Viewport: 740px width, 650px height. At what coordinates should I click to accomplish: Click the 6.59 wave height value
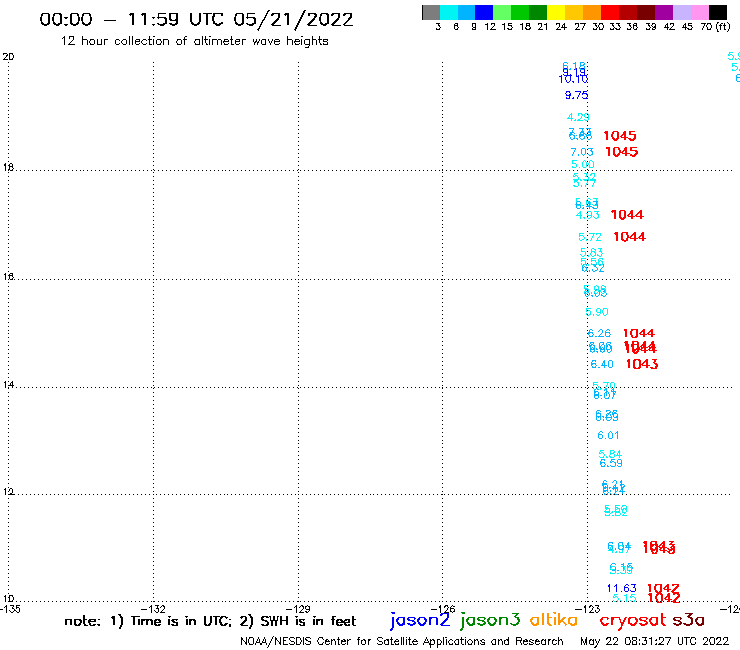611,464
